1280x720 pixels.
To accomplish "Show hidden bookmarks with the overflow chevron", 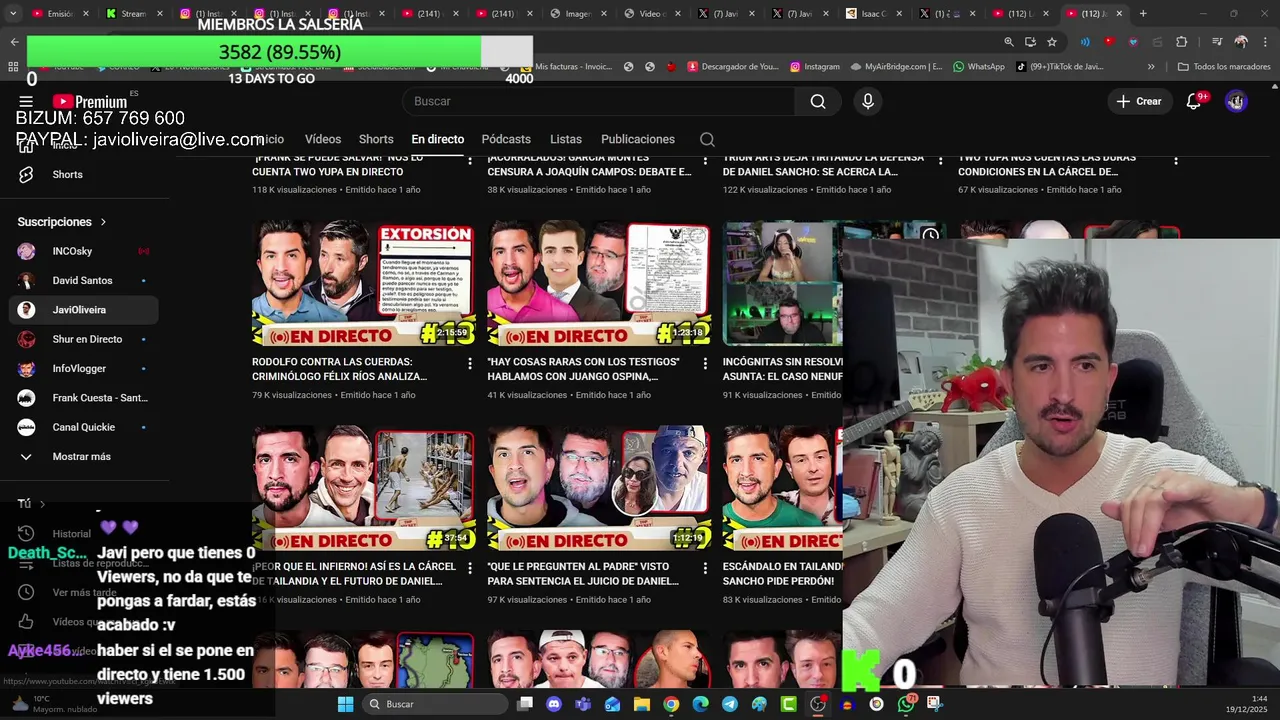I will (x=1151, y=67).
